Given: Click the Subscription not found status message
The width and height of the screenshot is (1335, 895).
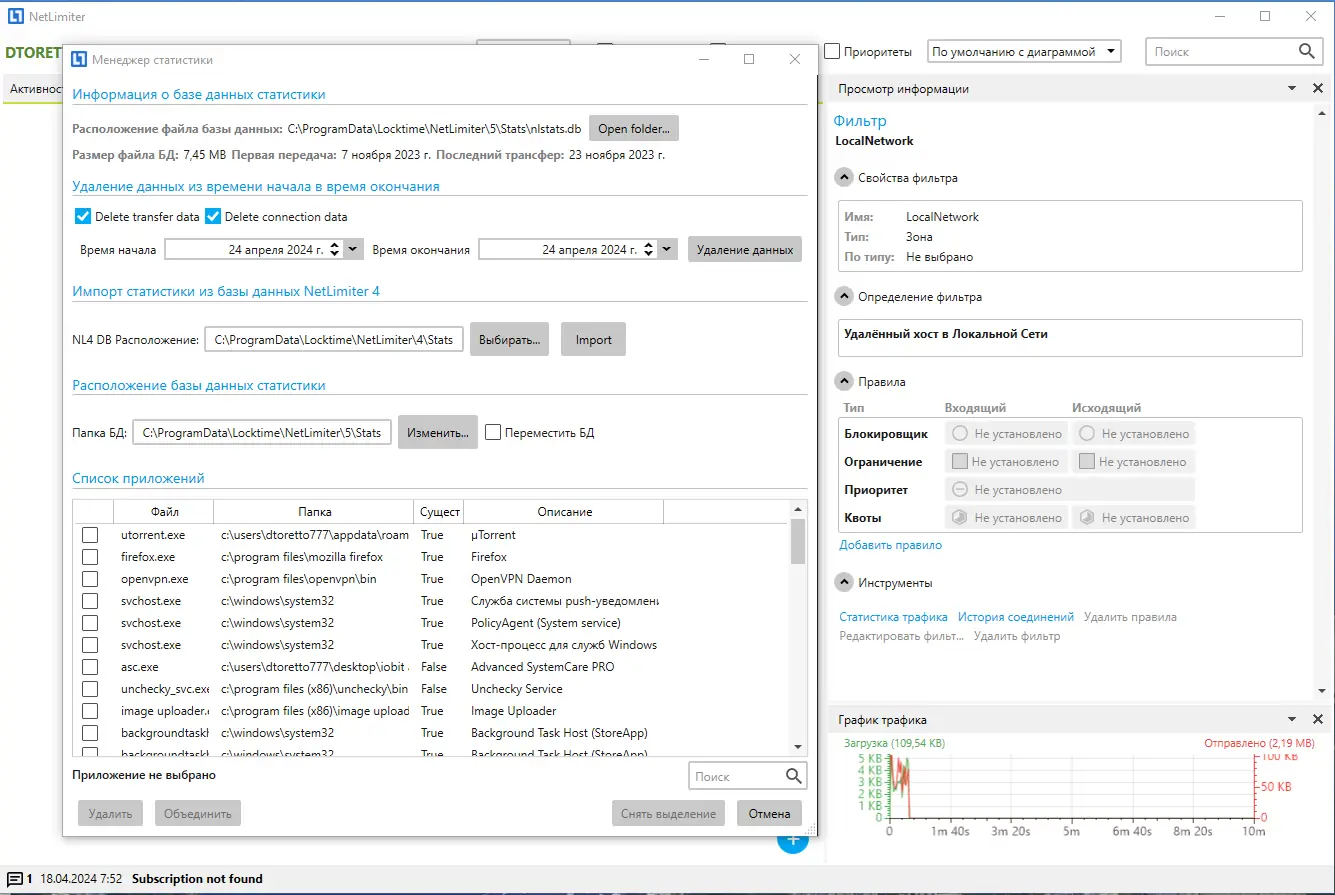Looking at the screenshot, I should click(197, 879).
